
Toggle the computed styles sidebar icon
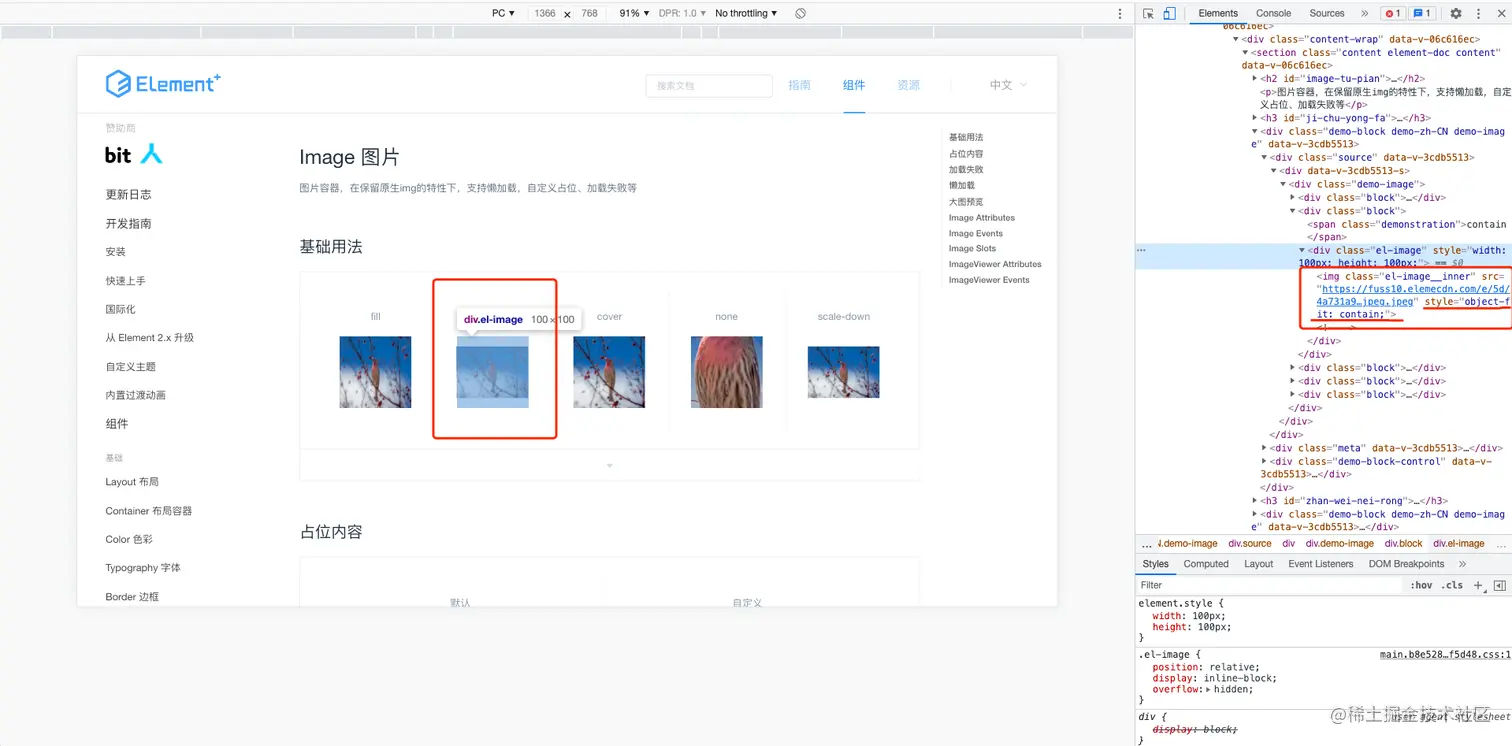[1500, 585]
